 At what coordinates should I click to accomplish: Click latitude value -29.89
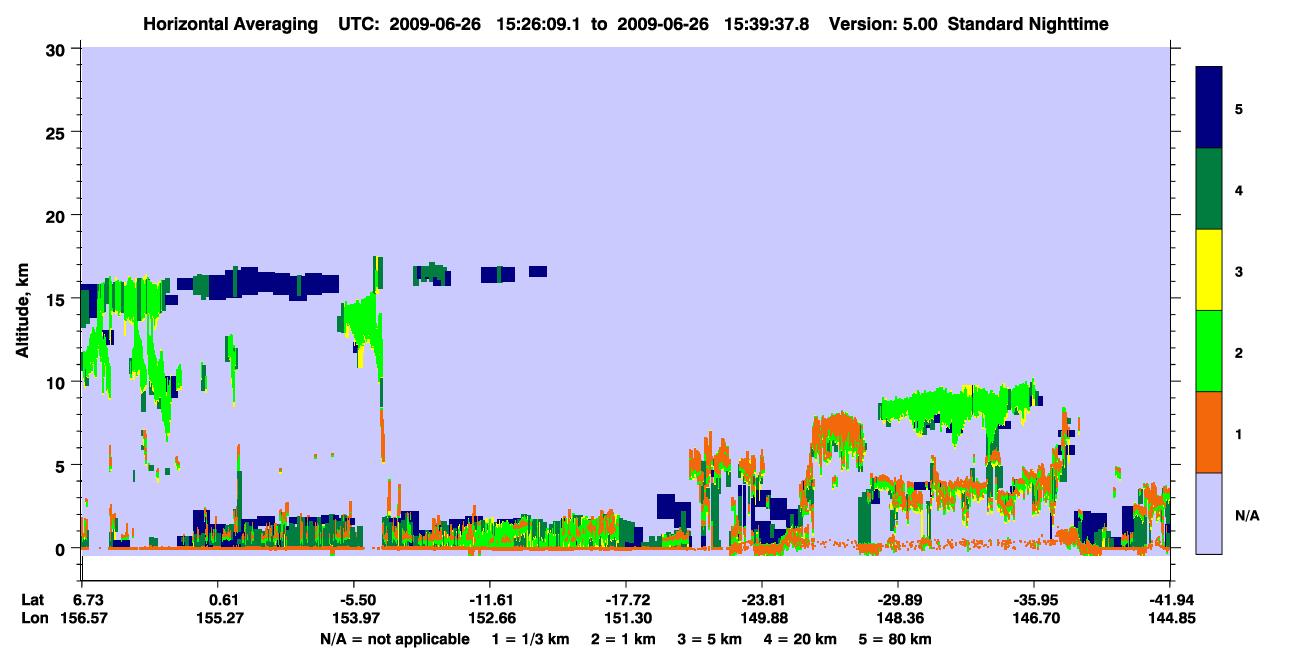898,600
